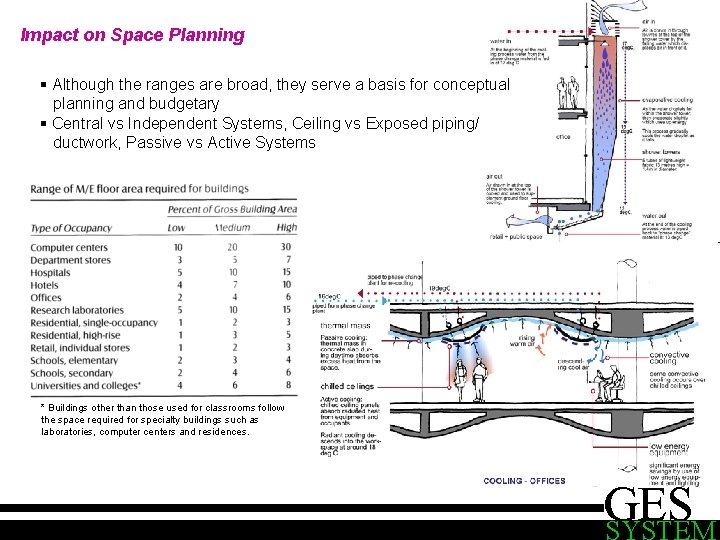Click the Medium value 20 for Computer centers

232,247
